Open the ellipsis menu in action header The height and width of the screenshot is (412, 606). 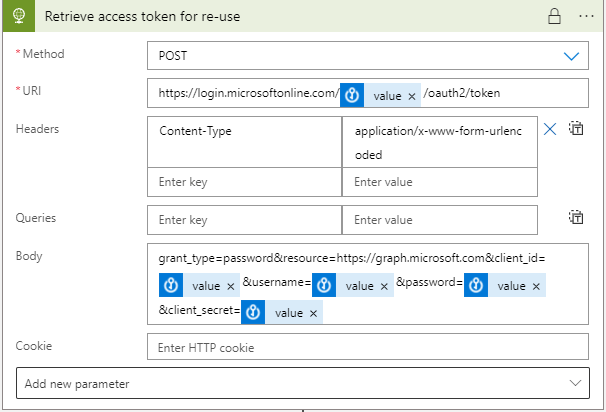click(x=585, y=17)
